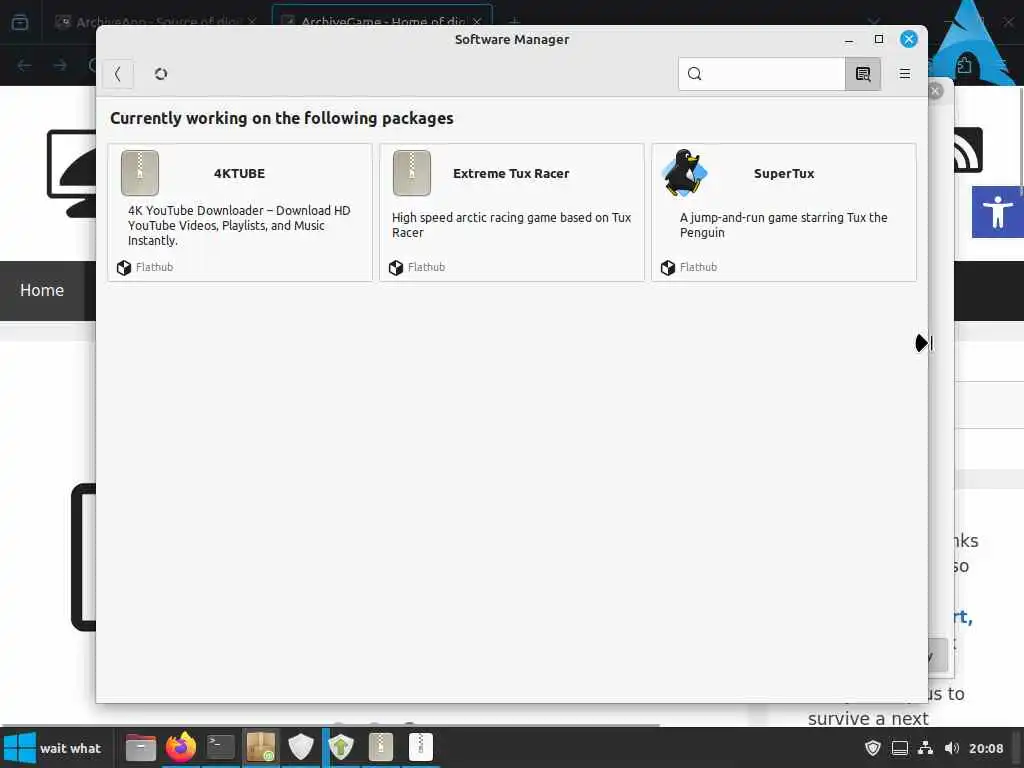The height and width of the screenshot is (768, 1024).
Task: Click the browser back arrow
Action: [24, 65]
